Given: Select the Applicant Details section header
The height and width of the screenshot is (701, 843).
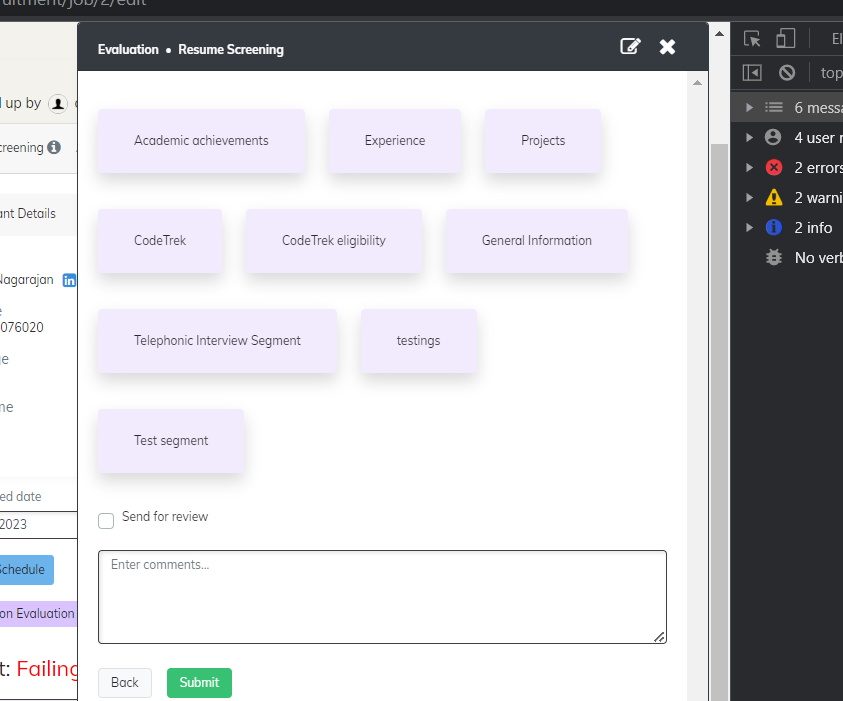Looking at the screenshot, I should point(38,214).
